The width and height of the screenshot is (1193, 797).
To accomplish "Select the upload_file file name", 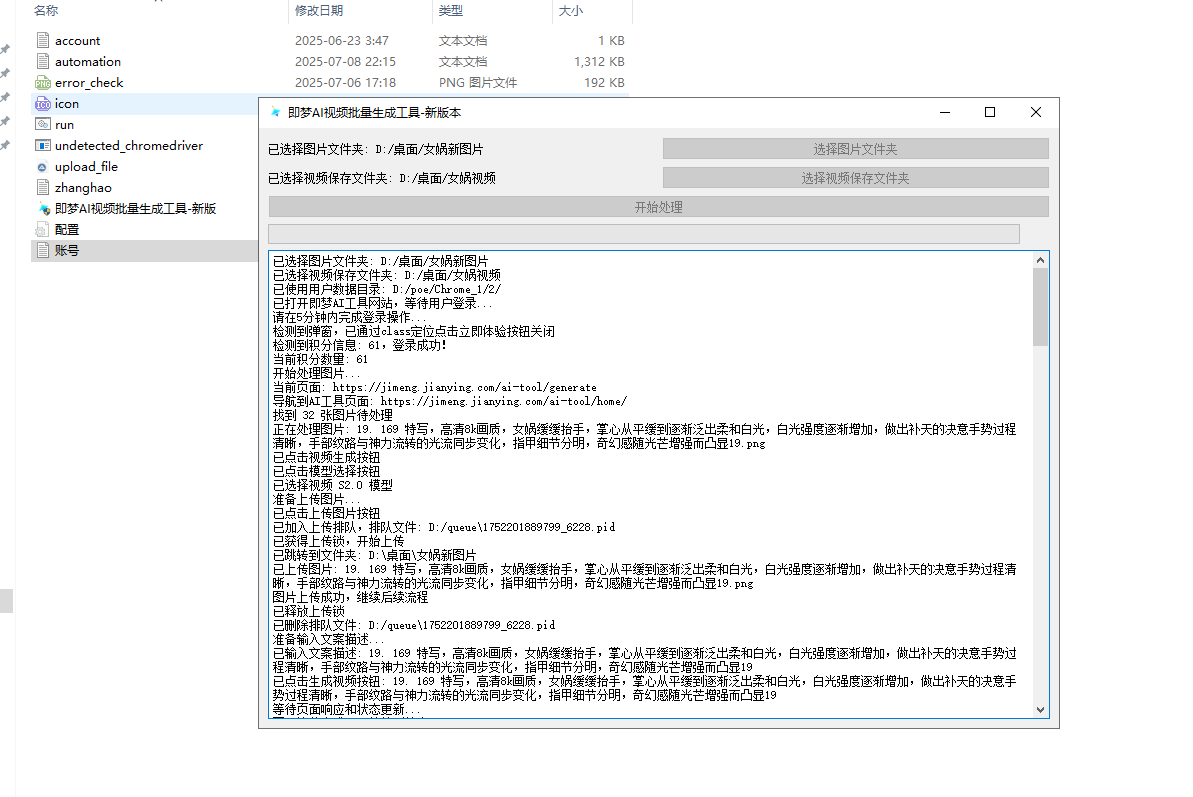I will click(86, 167).
